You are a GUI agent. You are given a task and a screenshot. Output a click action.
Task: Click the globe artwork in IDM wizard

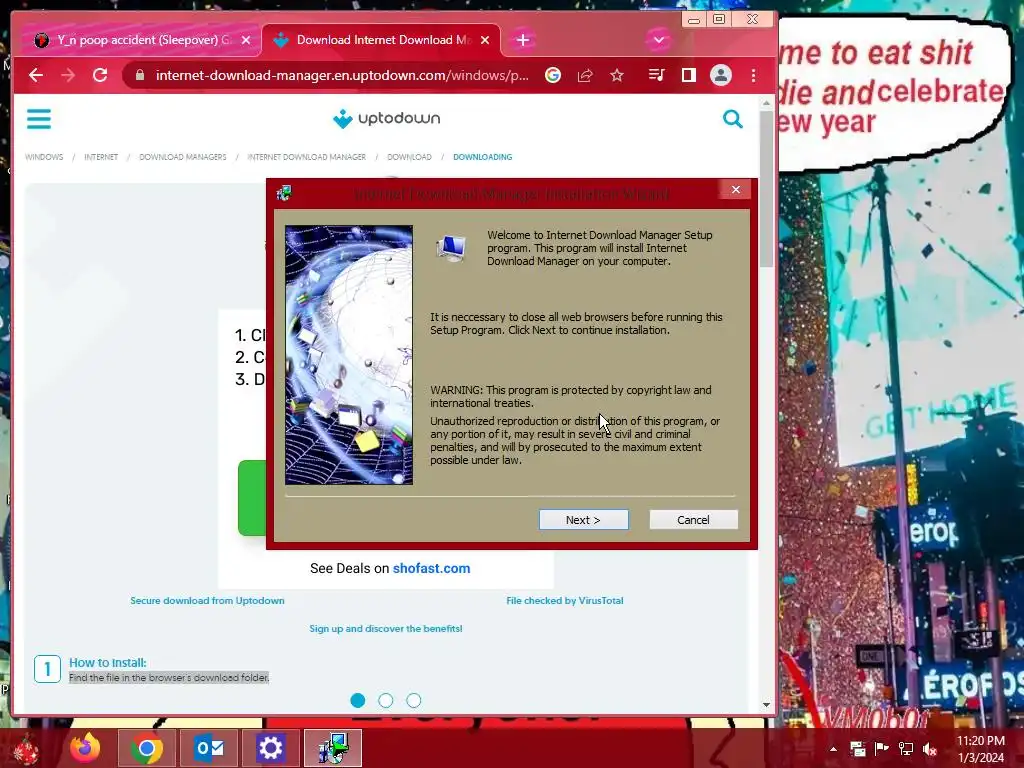(x=349, y=355)
